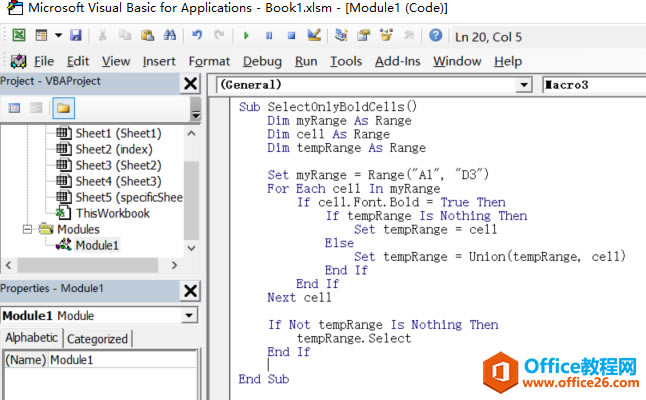This screenshot has width=646, height=400.
Task: Click the Cut scissors icon
Action: tap(102, 35)
